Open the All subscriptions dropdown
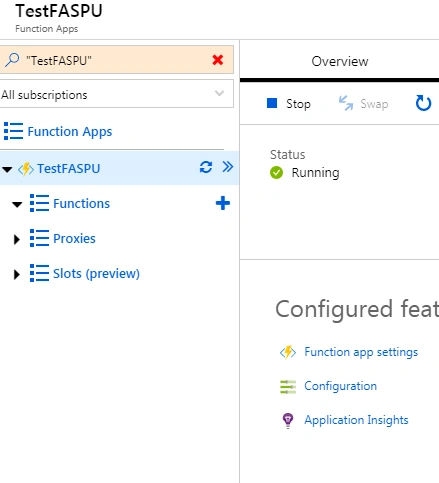This screenshot has height=483, width=439. (x=116, y=94)
